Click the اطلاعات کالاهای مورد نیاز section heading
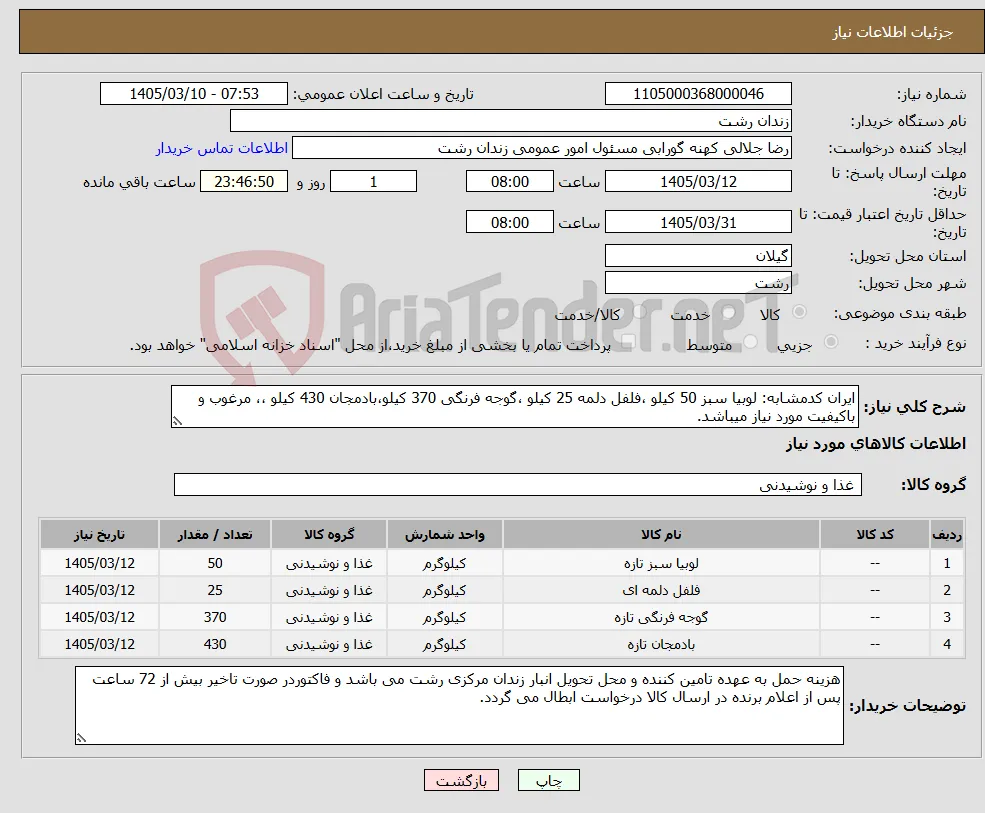The width and height of the screenshot is (985, 813). (x=876, y=444)
